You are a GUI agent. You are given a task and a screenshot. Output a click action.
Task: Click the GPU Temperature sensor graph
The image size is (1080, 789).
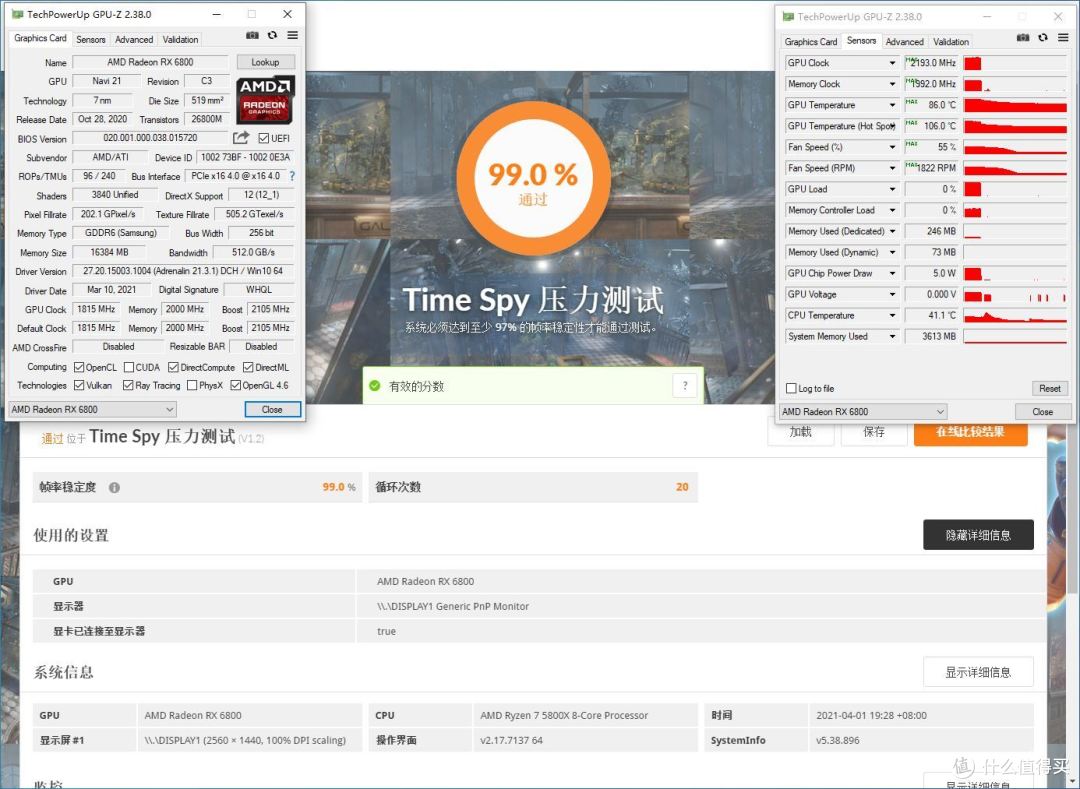point(1015,105)
